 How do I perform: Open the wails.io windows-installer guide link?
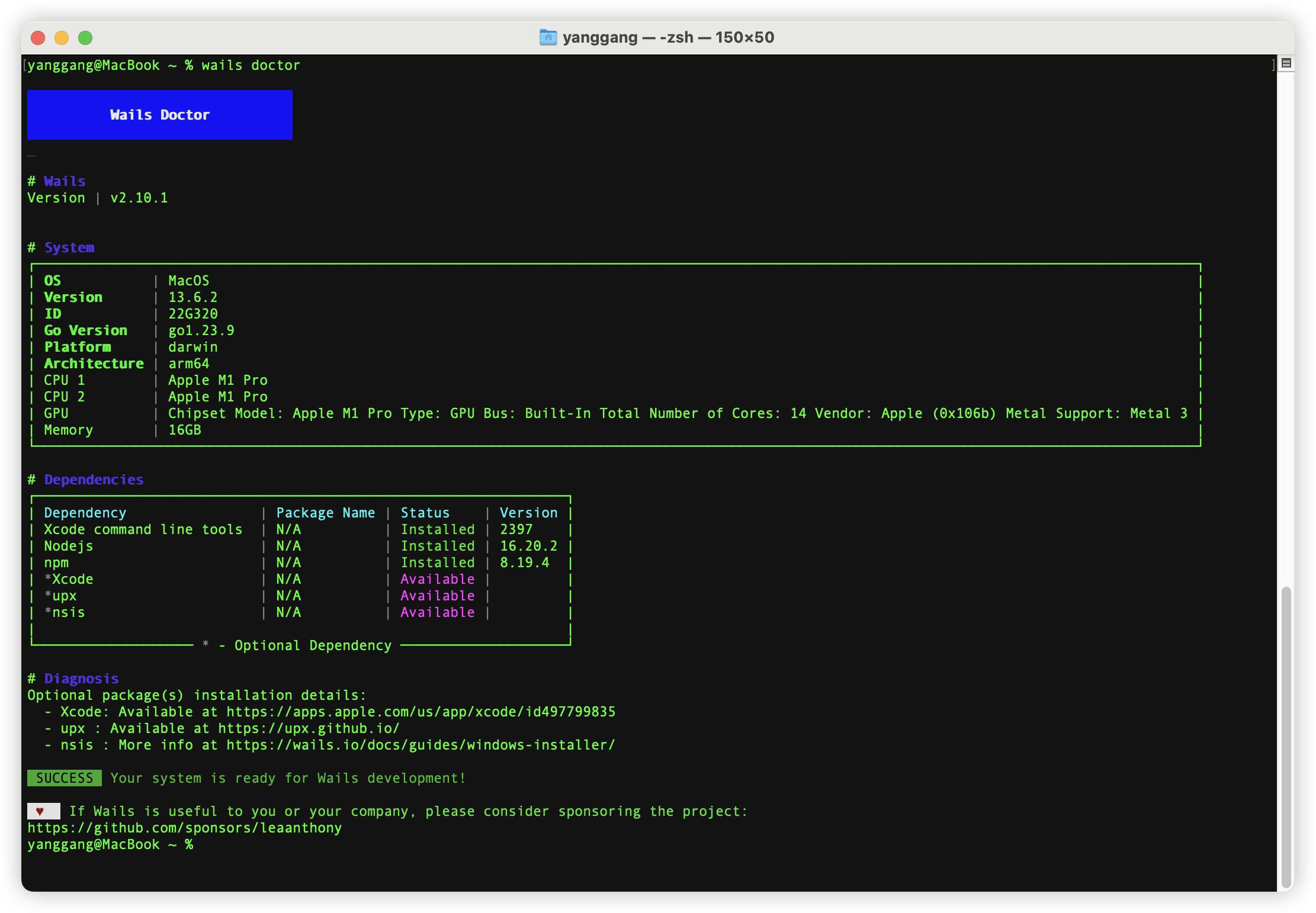[x=421, y=745]
